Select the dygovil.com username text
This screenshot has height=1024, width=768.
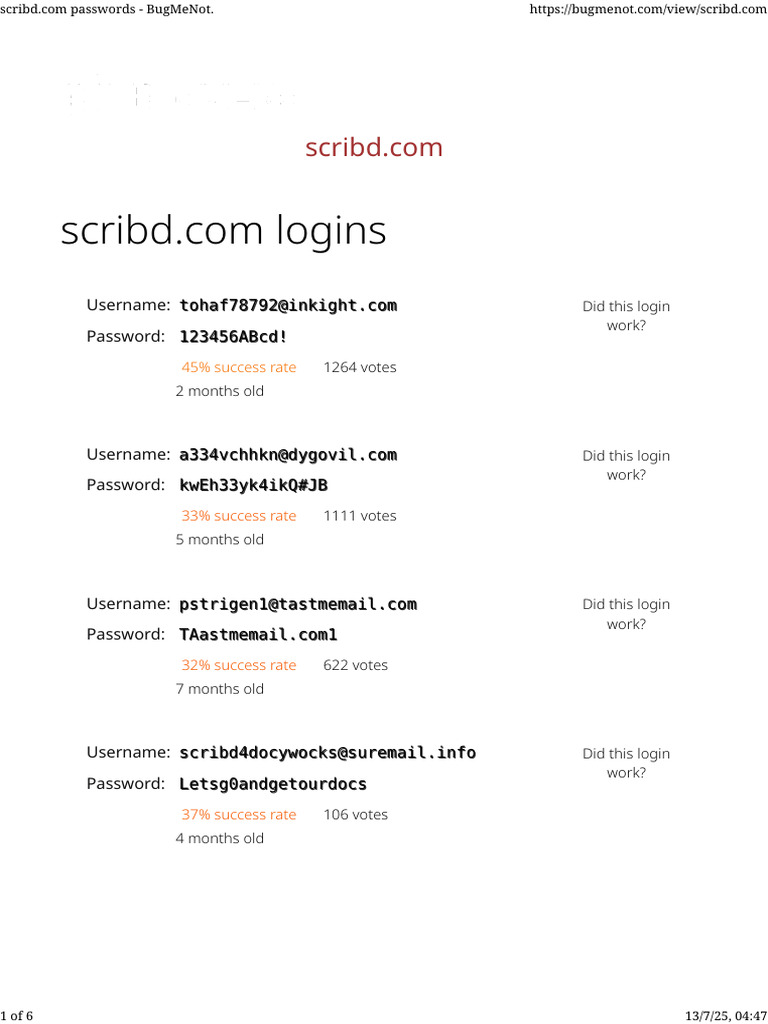tap(288, 454)
